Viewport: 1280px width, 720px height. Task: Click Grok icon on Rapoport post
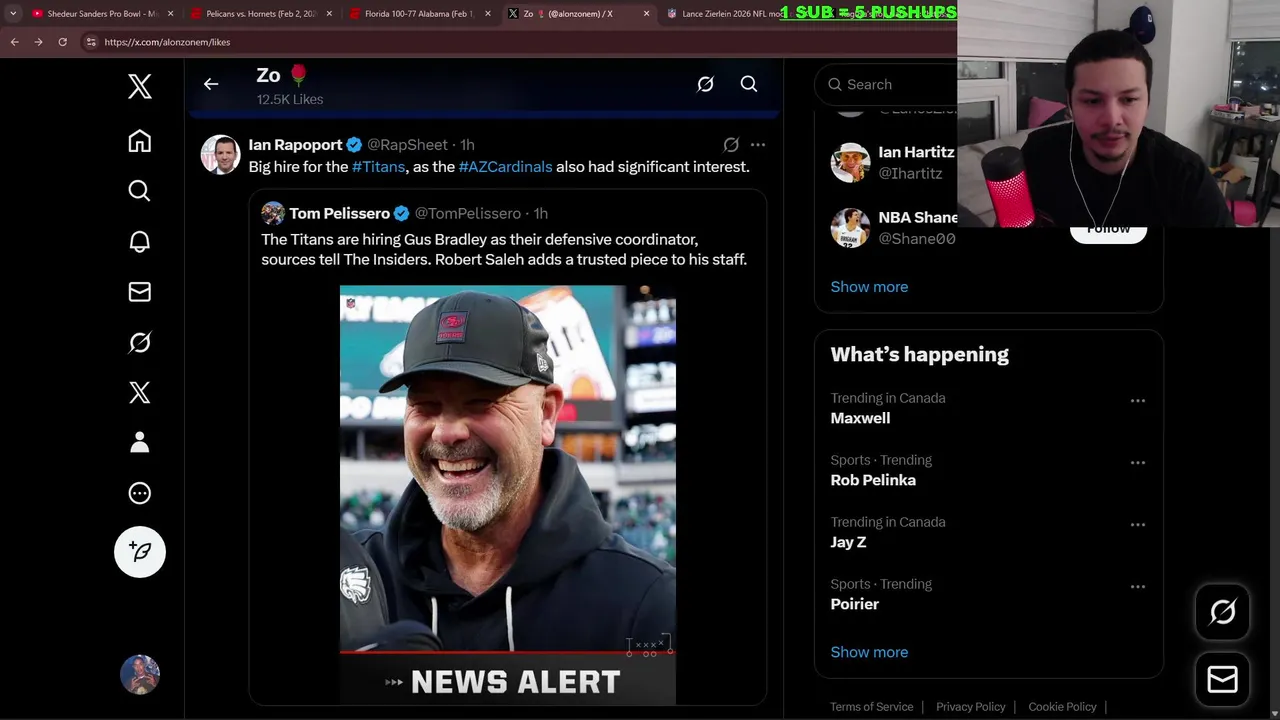pos(731,145)
